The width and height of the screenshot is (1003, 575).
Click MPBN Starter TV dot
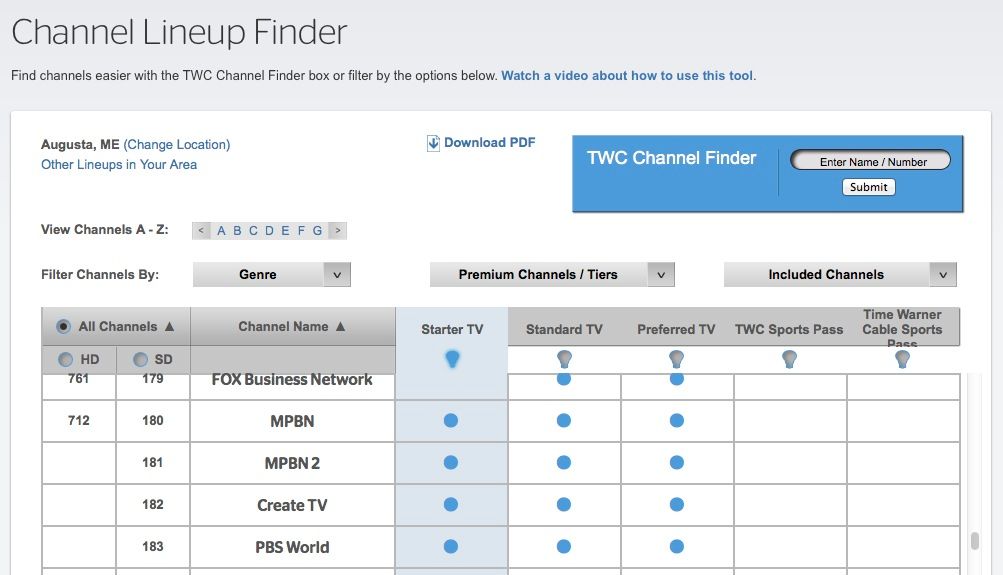(x=451, y=420)
